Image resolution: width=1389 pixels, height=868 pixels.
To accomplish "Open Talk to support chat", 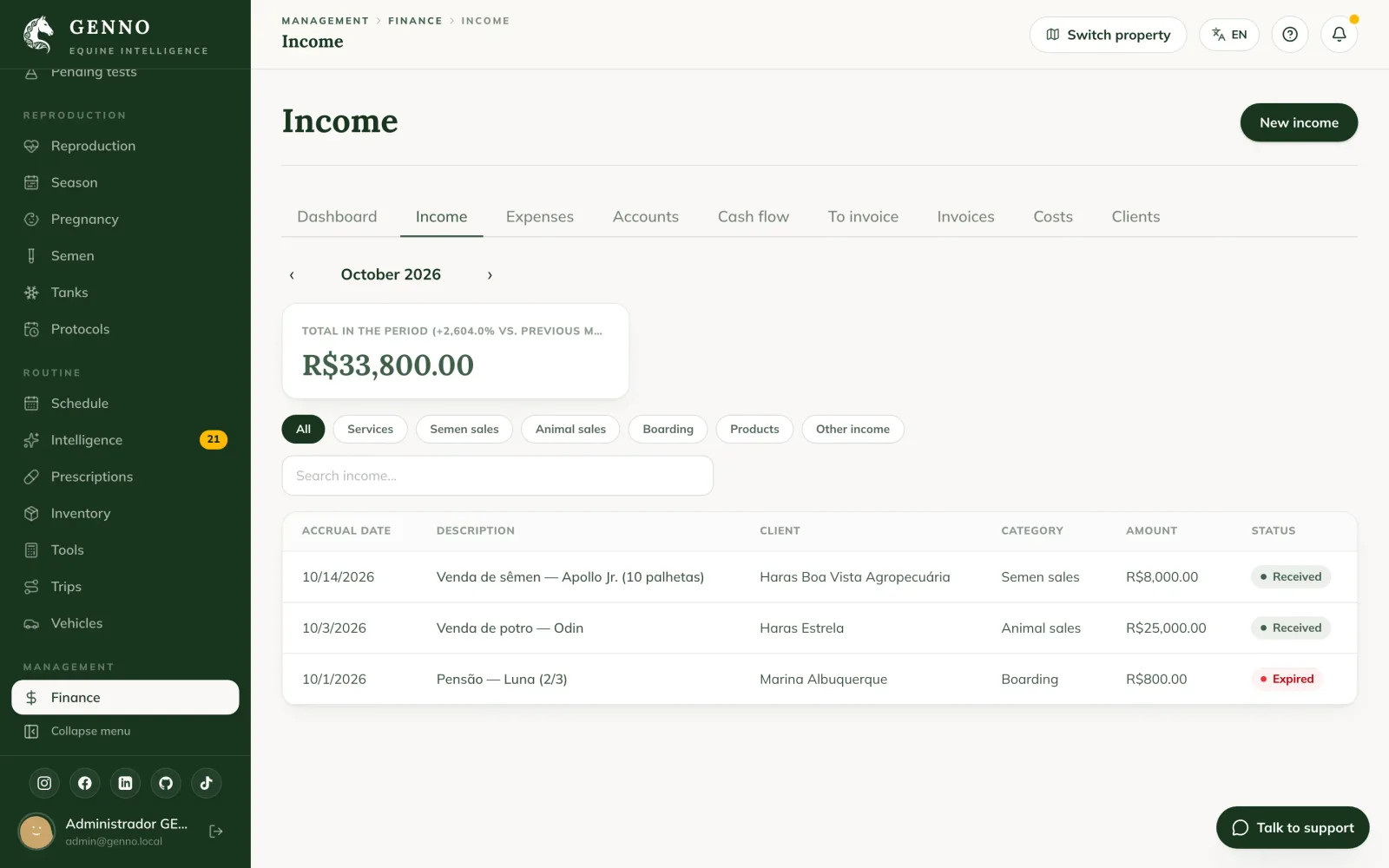I will [x=1293, y=828].
